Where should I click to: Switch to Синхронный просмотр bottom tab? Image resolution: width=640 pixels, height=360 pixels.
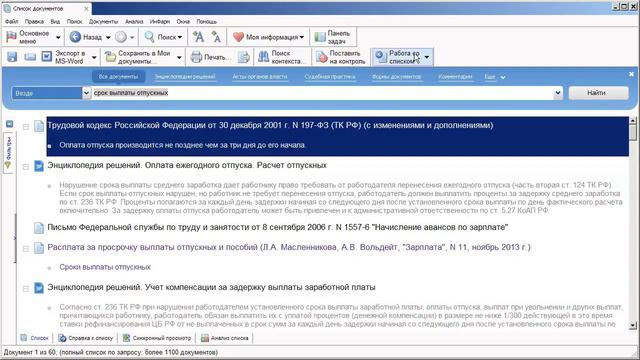pos(157,338)
